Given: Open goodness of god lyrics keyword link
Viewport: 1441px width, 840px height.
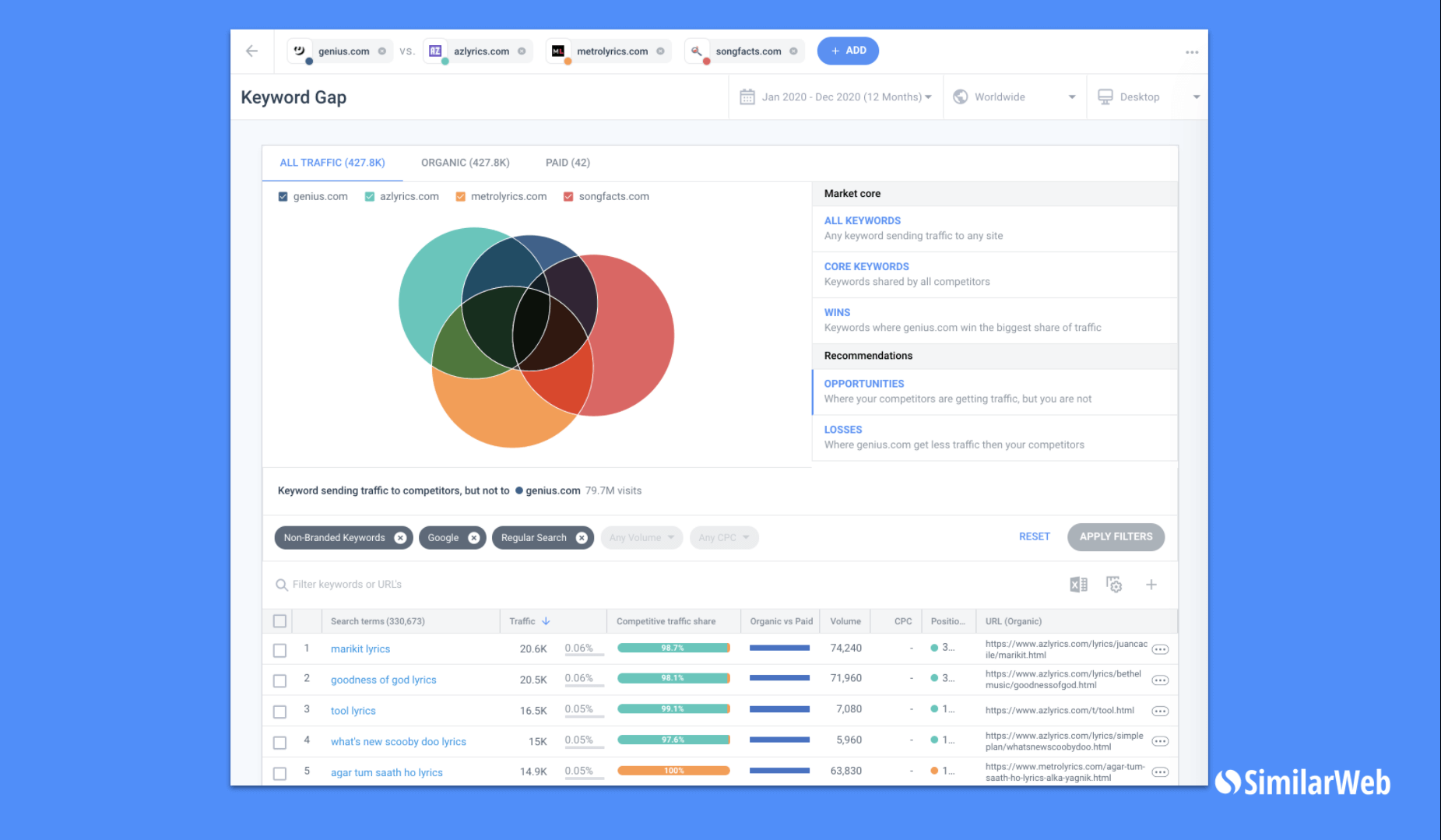Looking at the screenshot, I should (384, 680).
